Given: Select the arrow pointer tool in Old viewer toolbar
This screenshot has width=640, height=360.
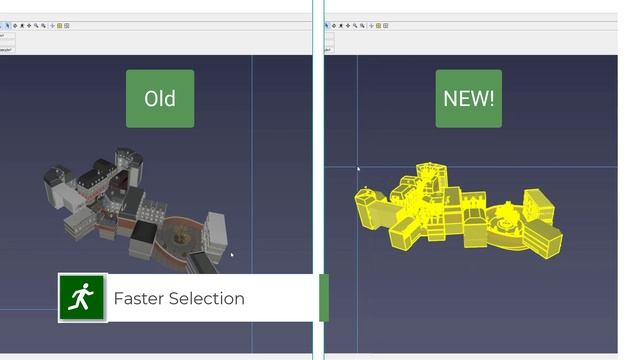Looking at the screenshot, I should (8, 26).
